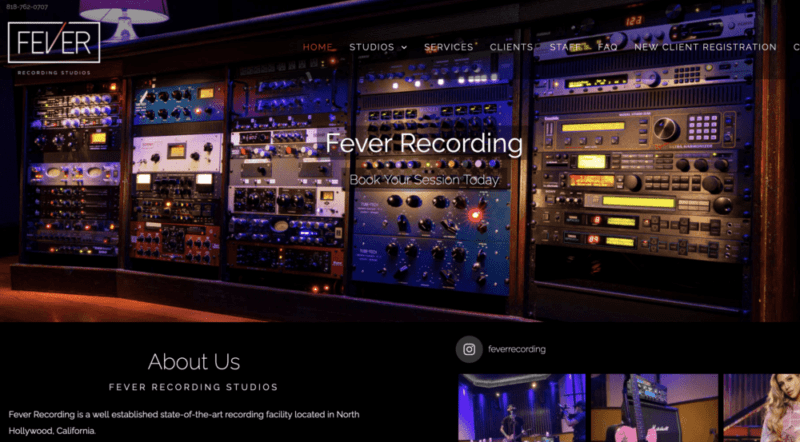Open the Instagram icon beside feverrecording
This screenshot has width=800, height=442.
[469, 350]
